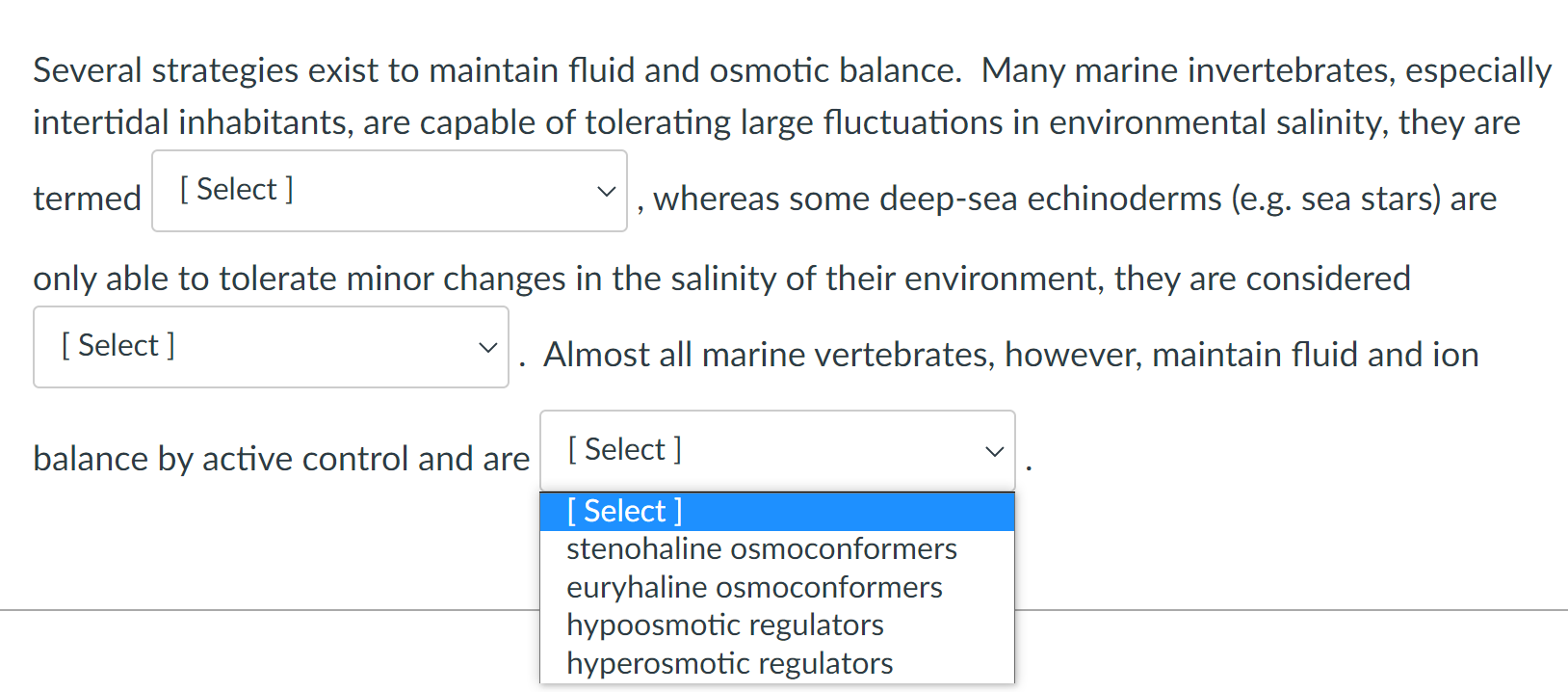
Task: Select the highlighted '[ Select ]' list option
Action: pos(624,511)
